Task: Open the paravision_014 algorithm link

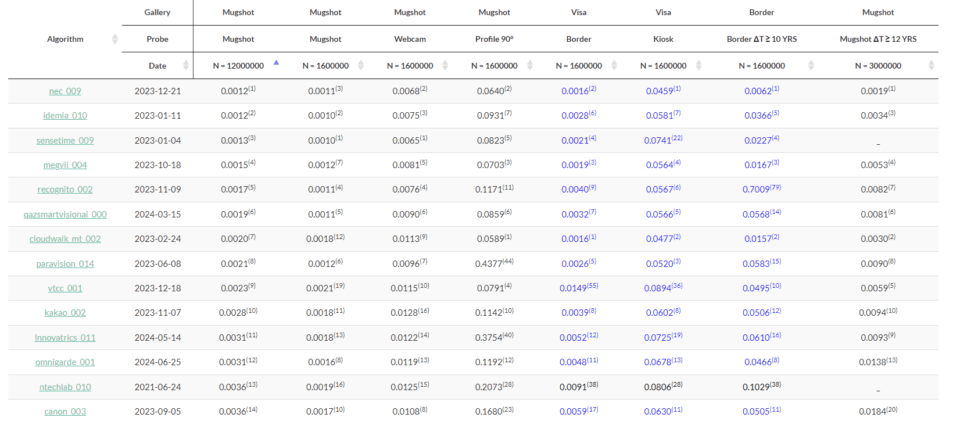Action: click(64, 263)
